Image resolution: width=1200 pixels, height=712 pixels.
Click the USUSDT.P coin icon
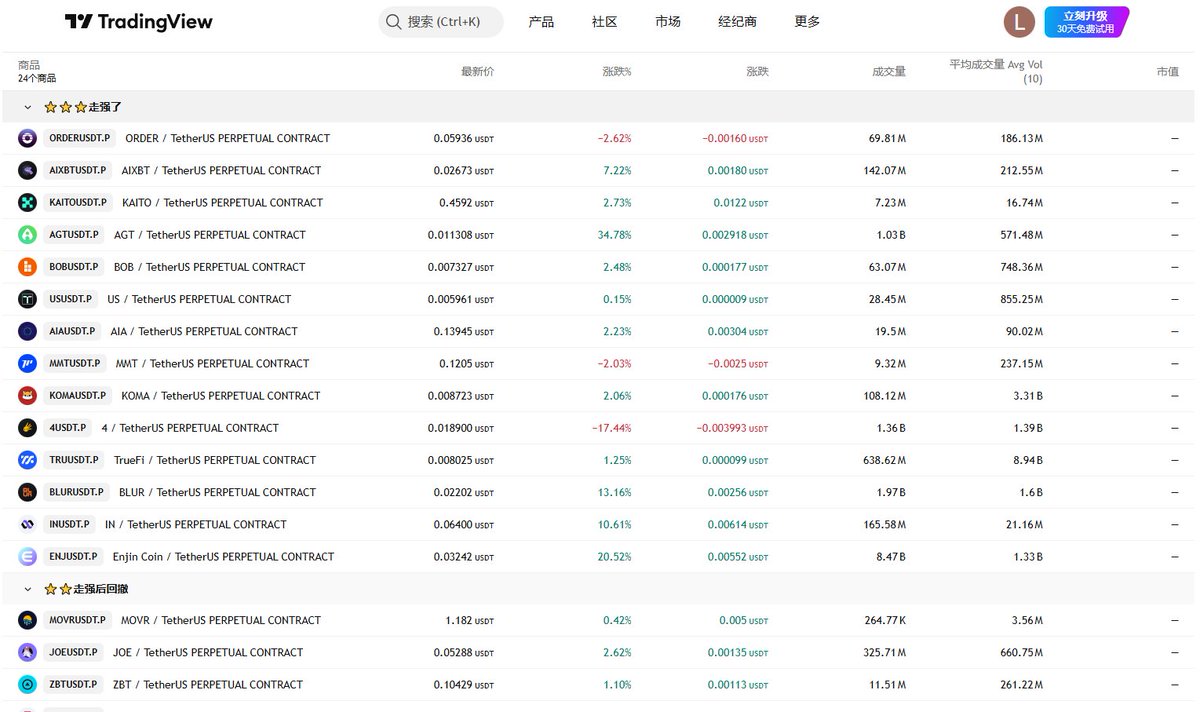tap(28, 299)
